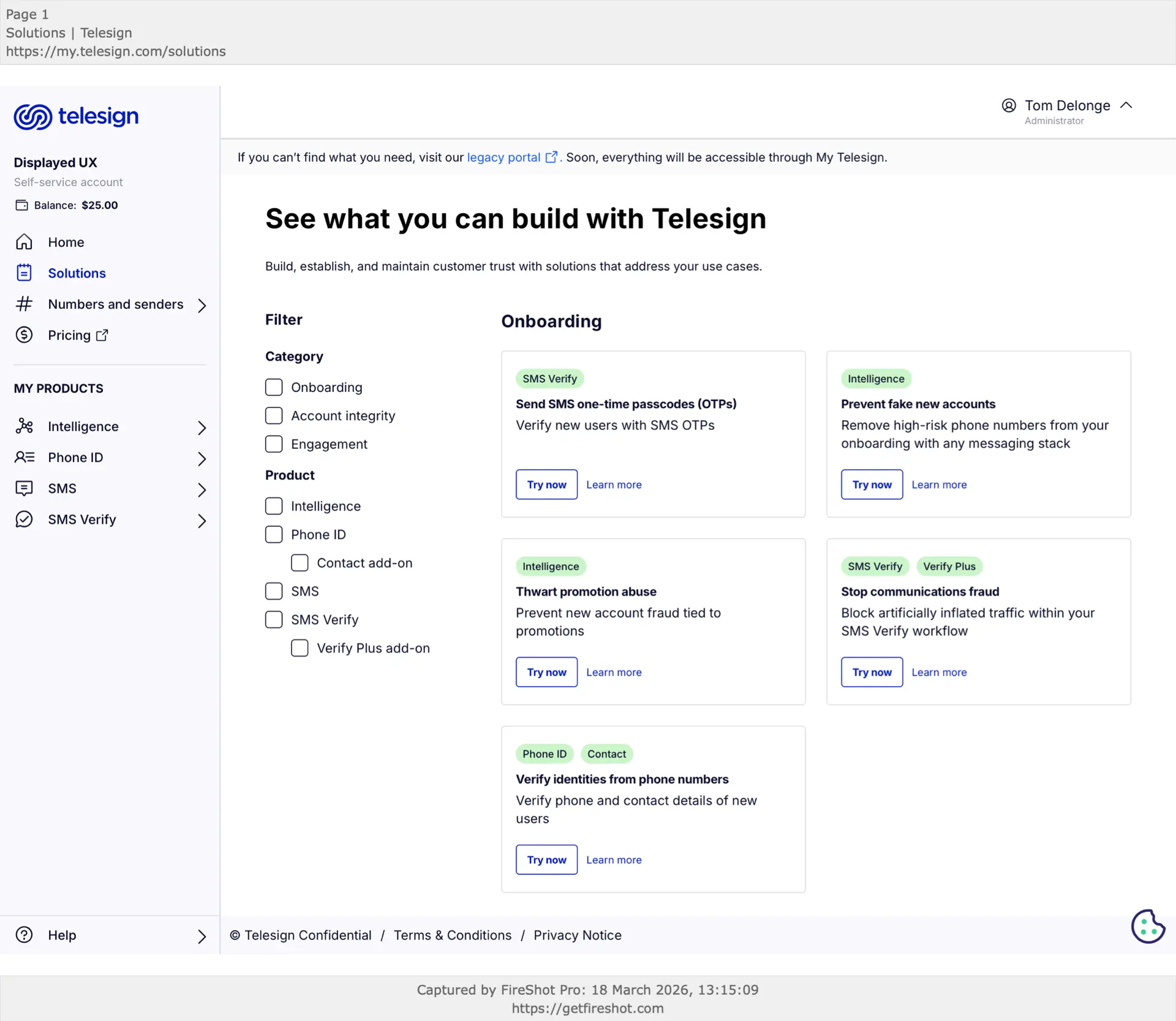Click the Intelligence product icon
This screenshot has width=1176, height=1021.
tap(24, 426)
